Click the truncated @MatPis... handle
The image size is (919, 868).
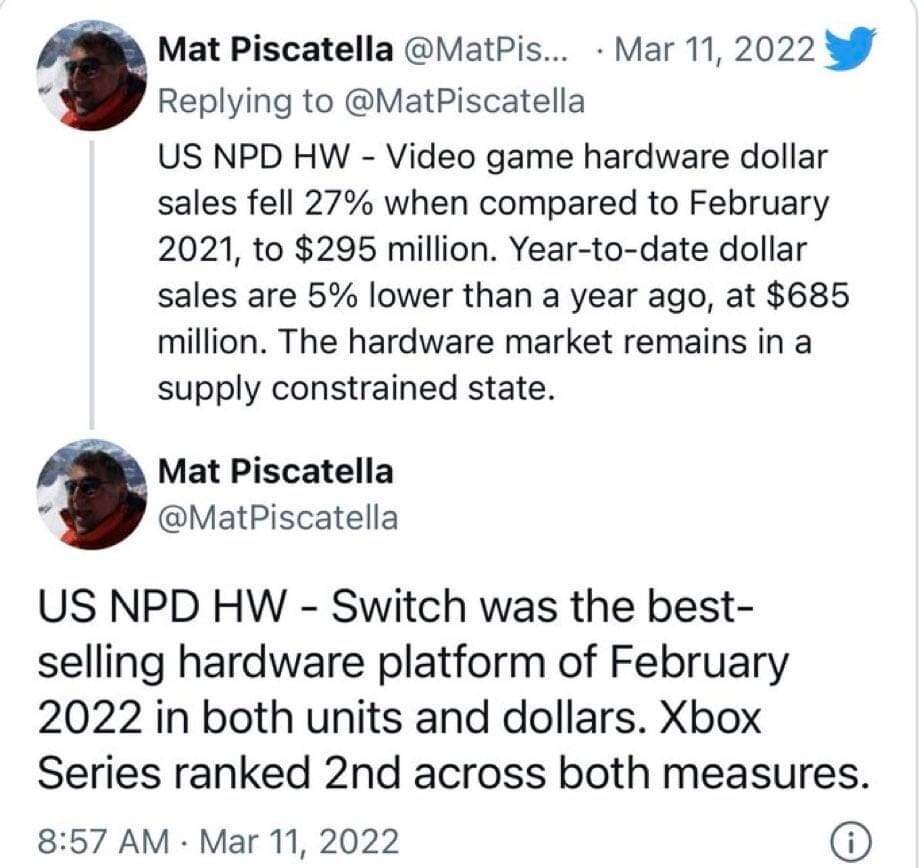[485, 49]
